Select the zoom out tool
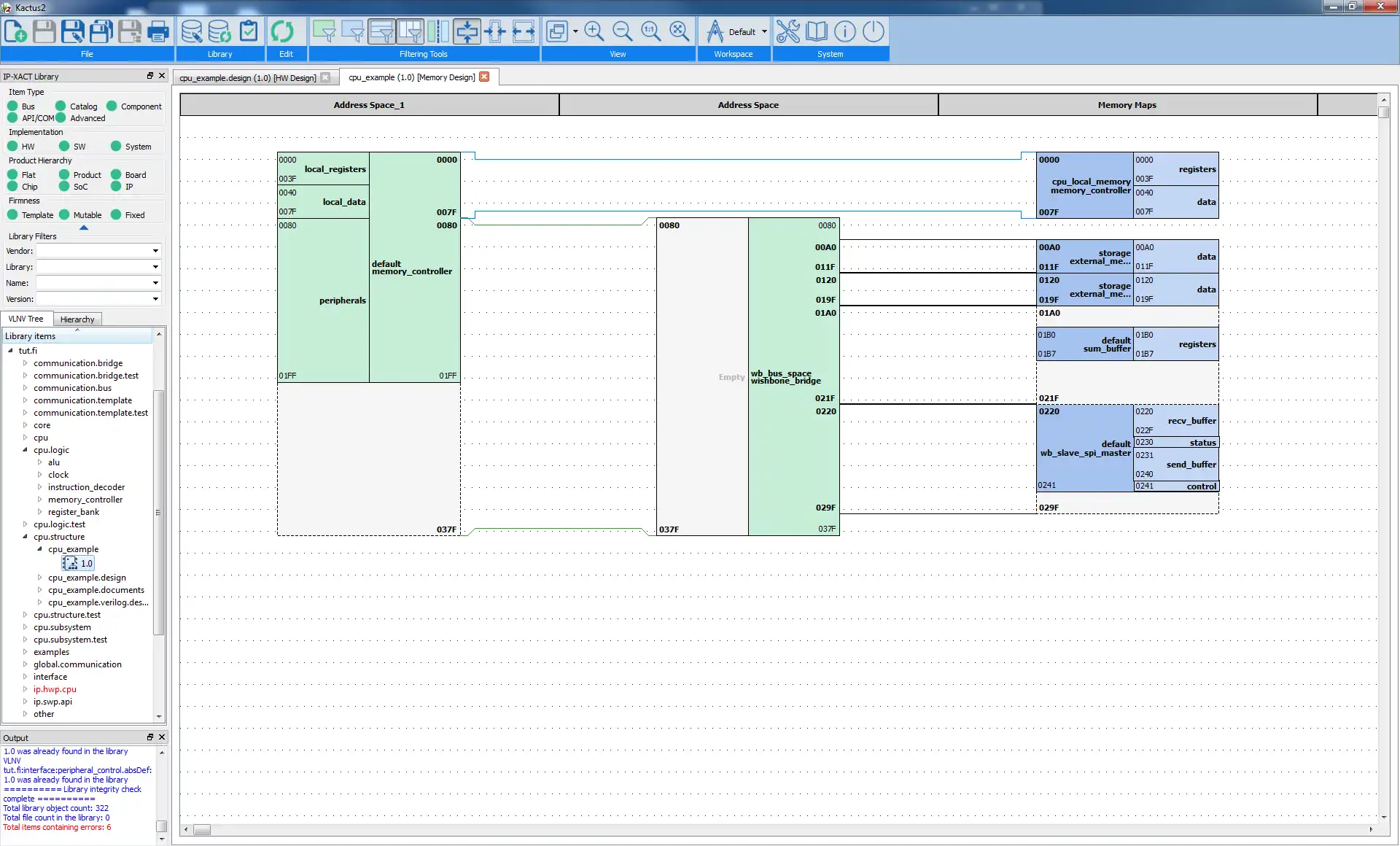The width and height of the screenshot is (1400, 846). click(622, 31)
